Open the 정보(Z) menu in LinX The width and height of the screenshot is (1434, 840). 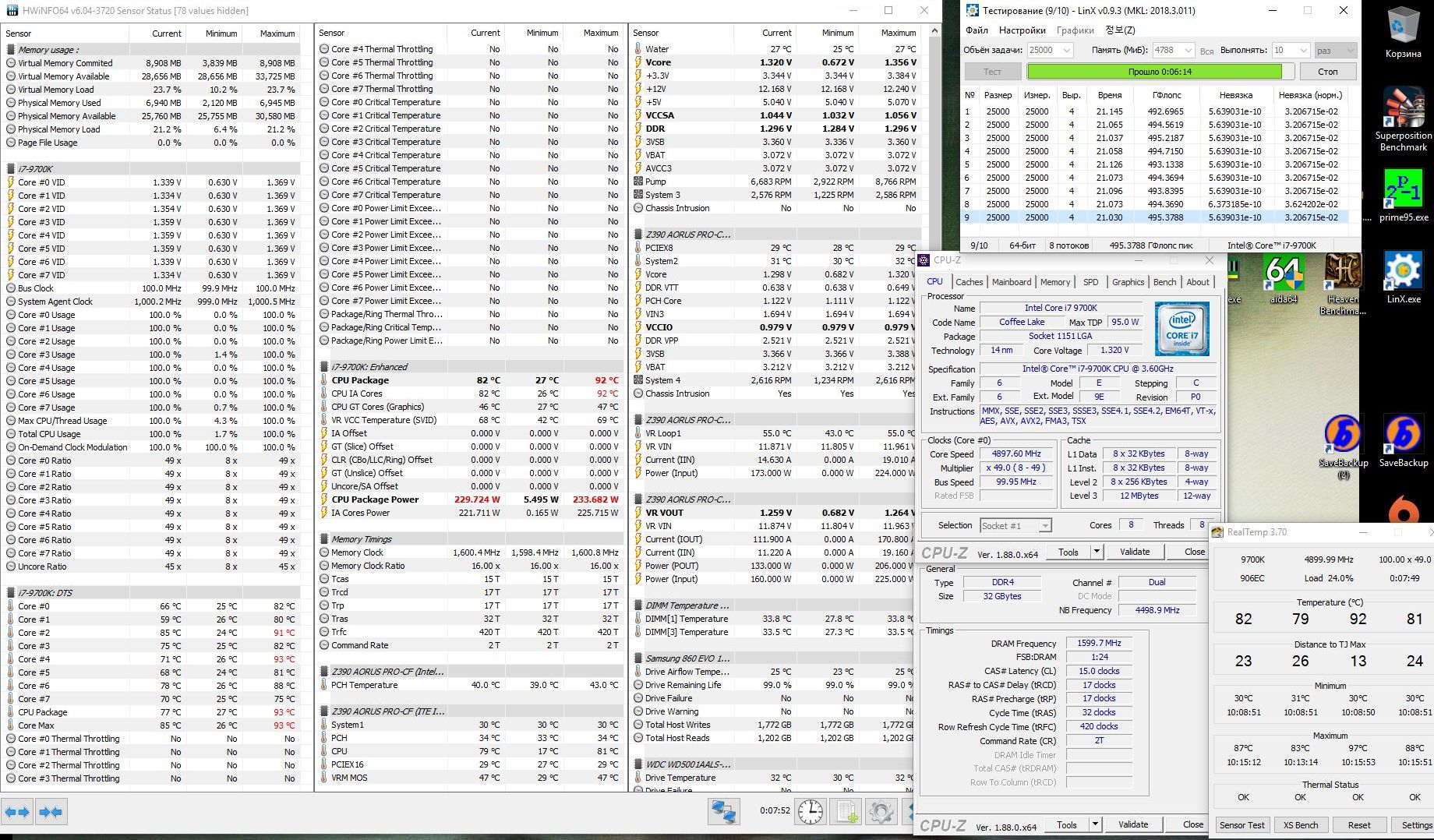[1120, 30]
